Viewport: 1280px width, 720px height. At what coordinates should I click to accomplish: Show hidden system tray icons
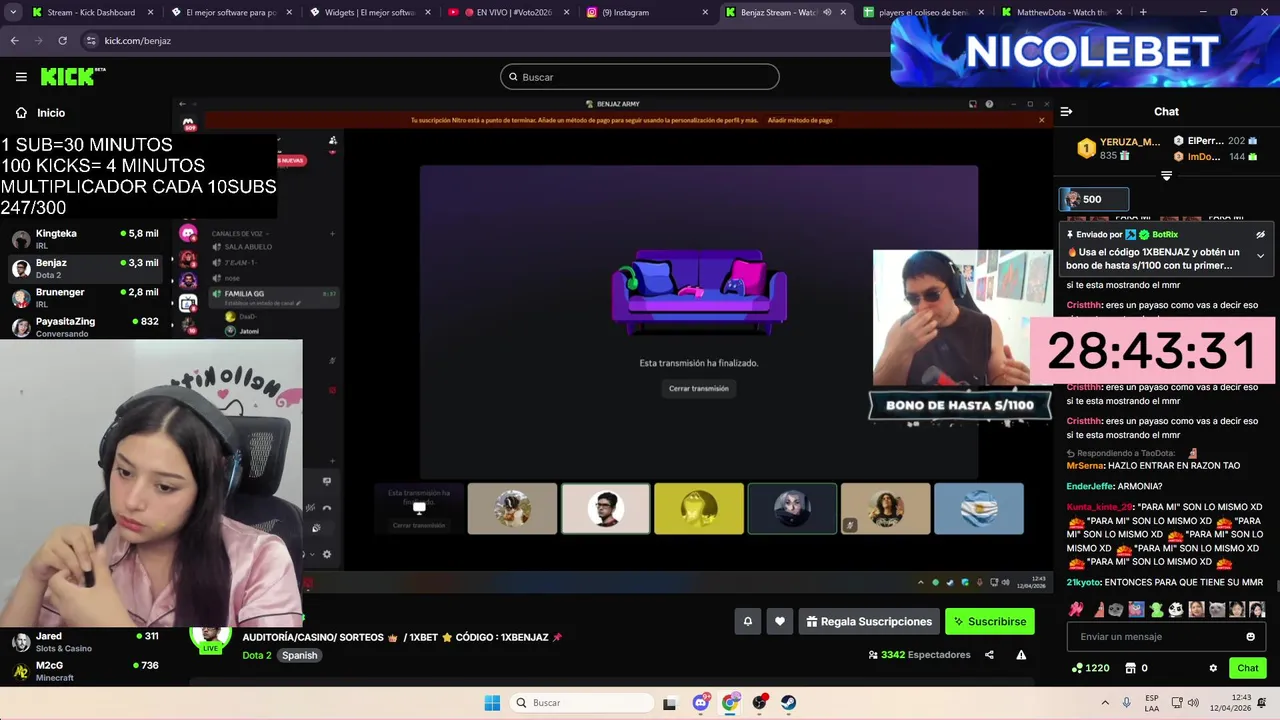tap(1105, 703)
